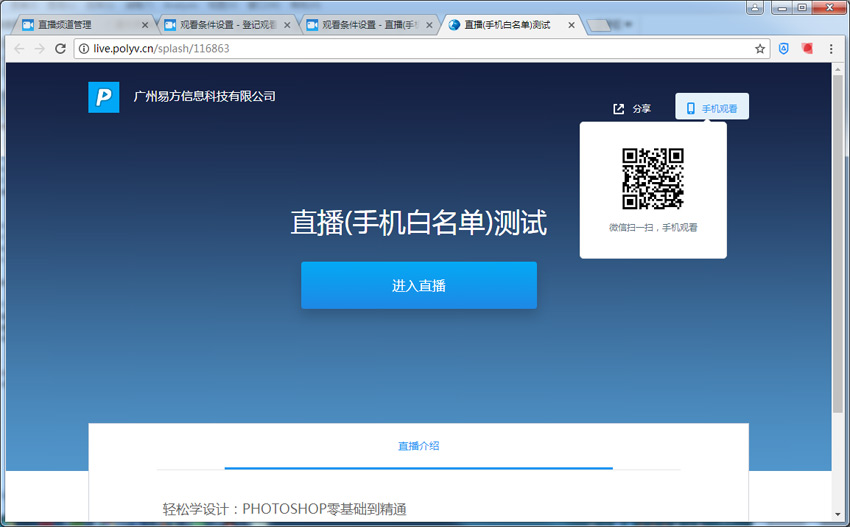The height and width of the screenshot is (527, 850).
Task: Switch to the 直播频道管理 tab
Action: tap(78, 25)
